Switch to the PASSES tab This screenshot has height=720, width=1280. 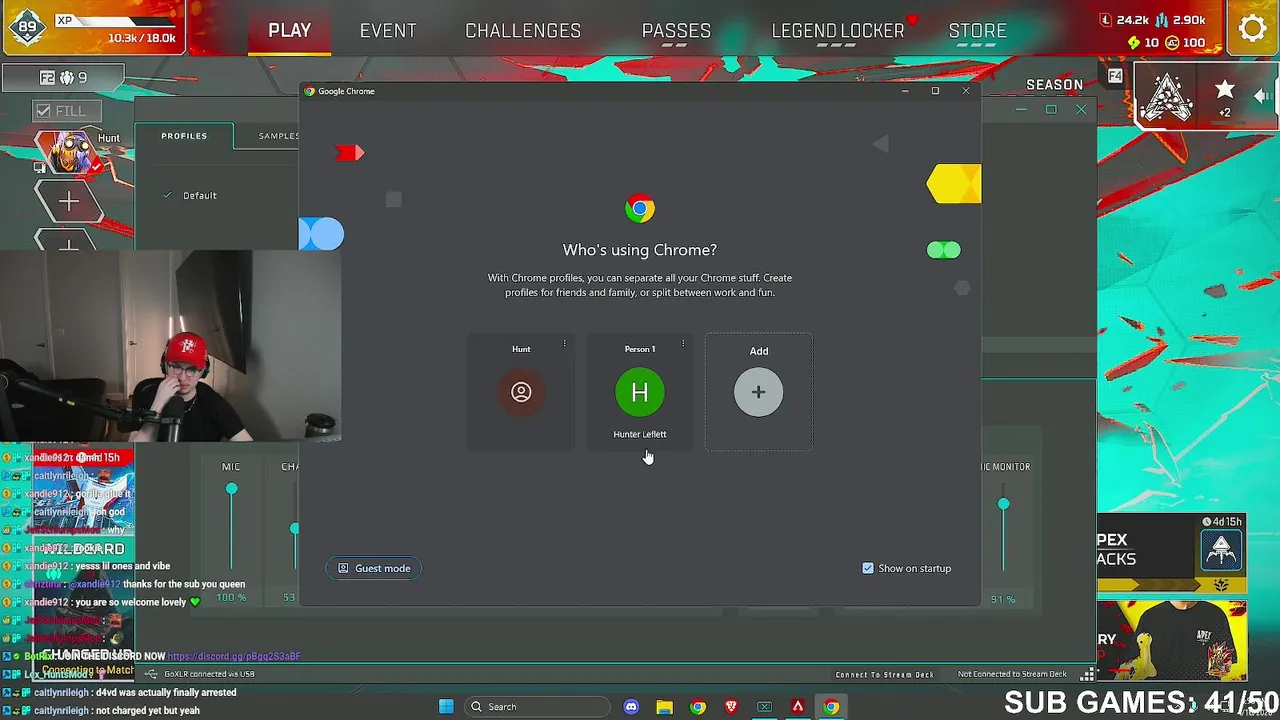pos(676,30)
